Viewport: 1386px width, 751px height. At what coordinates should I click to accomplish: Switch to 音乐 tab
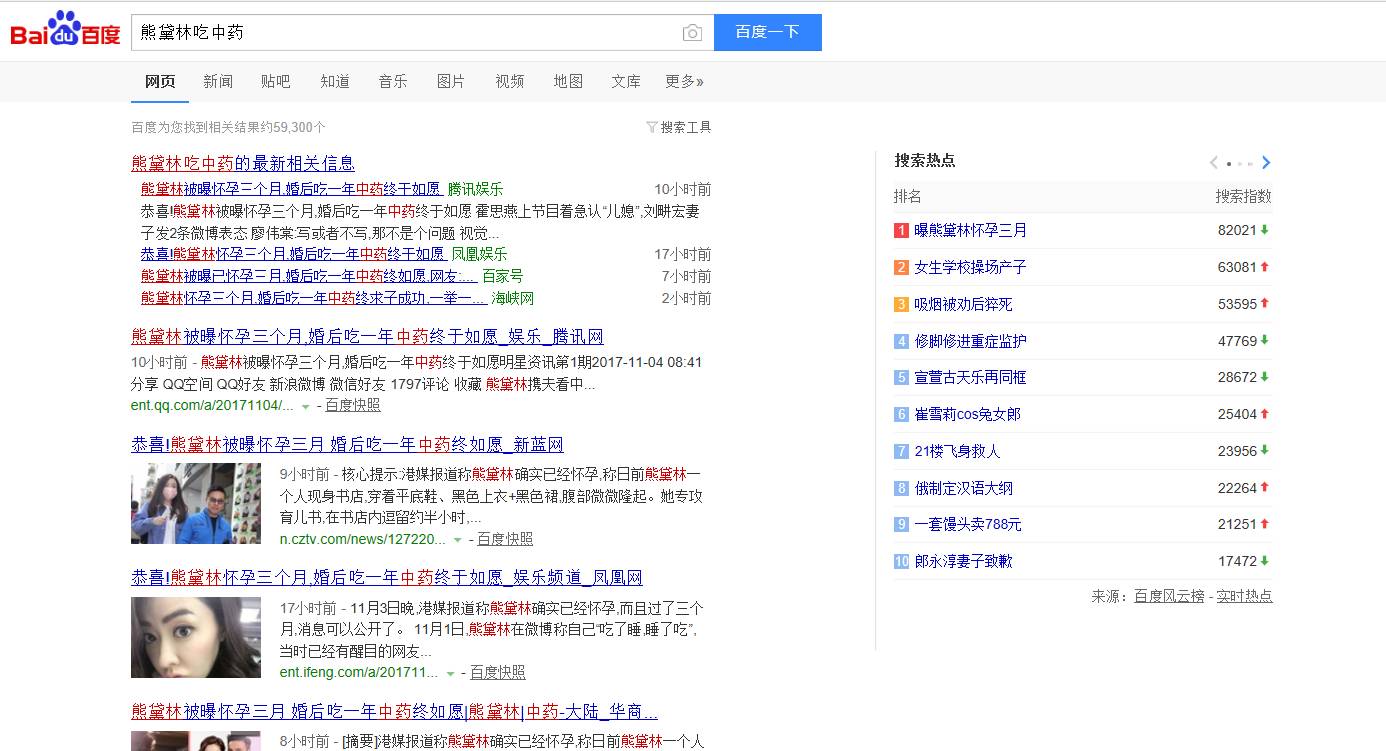coord(393,81)
